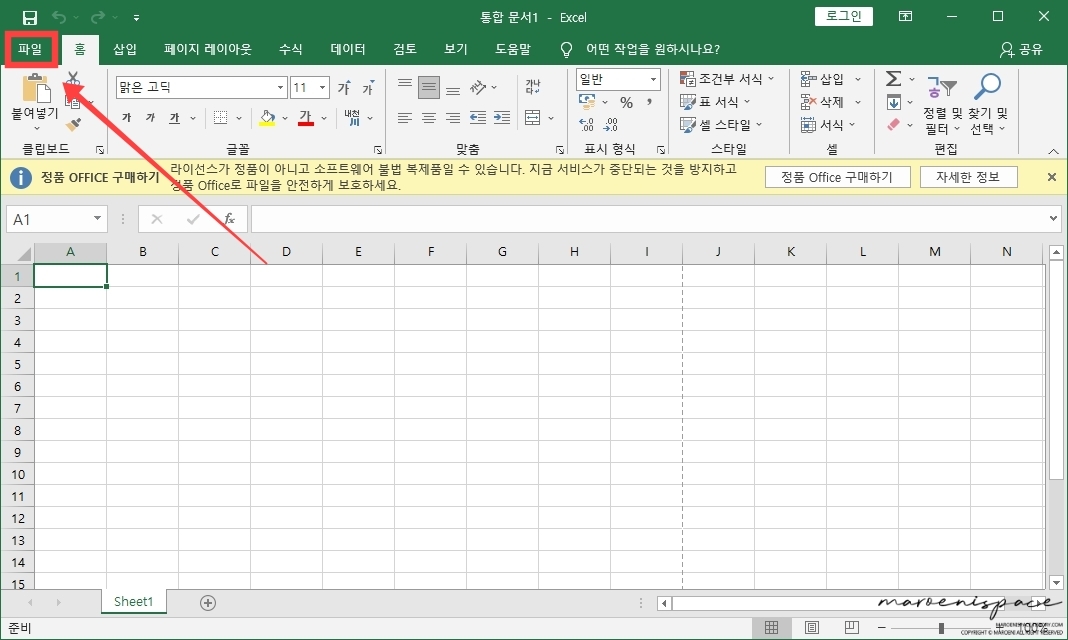Click the decrease decimal icon
1068x640 pixels.
pos(611,125)
